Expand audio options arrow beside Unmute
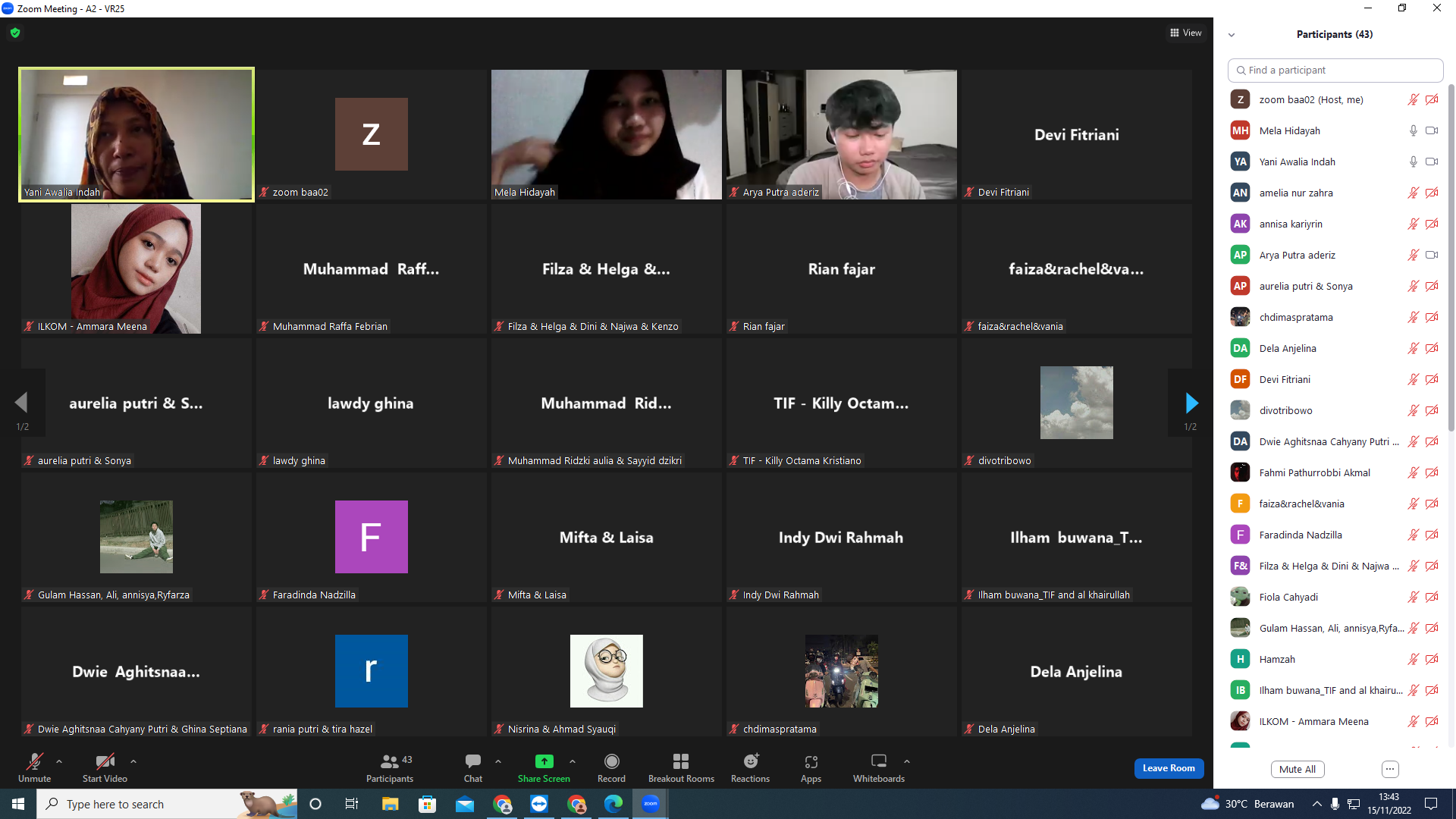1456x819 pixels. [x=59, y=761]
